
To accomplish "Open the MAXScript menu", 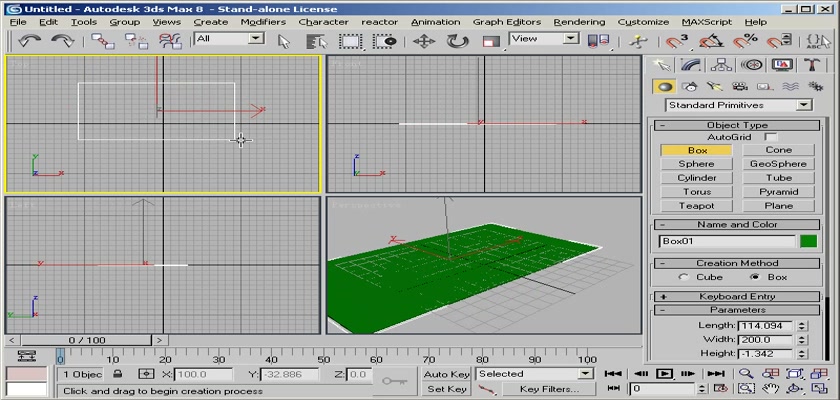I will tap(707, 22).
